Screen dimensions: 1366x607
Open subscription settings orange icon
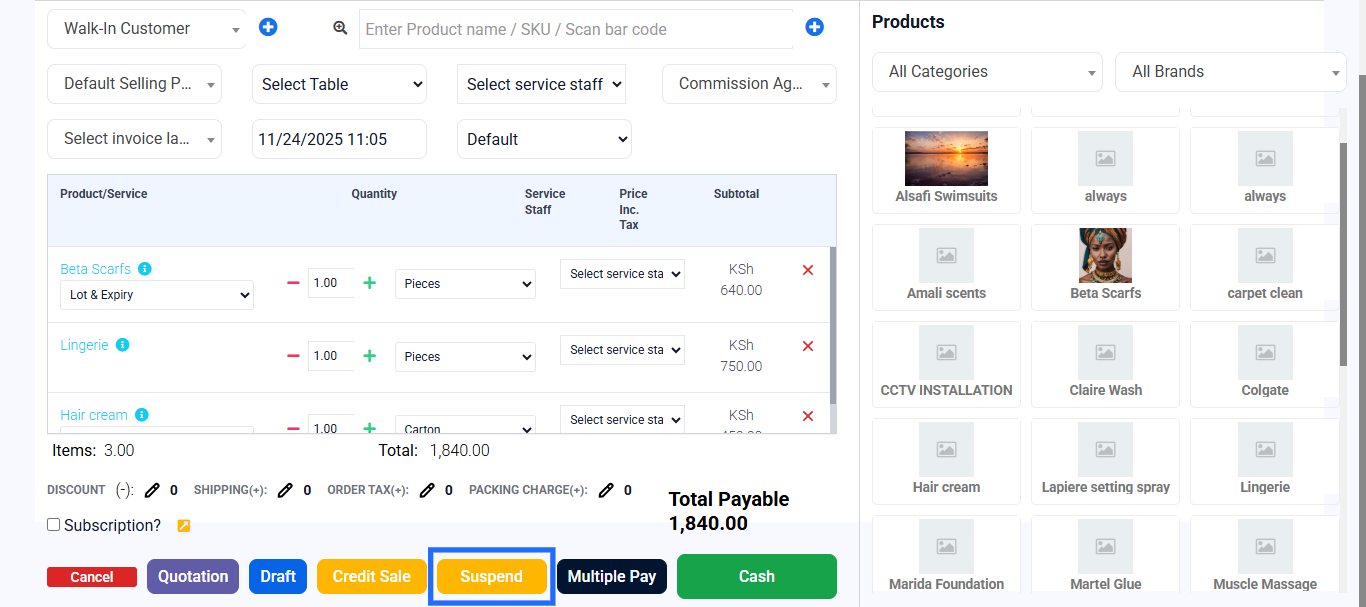(183, 526)
